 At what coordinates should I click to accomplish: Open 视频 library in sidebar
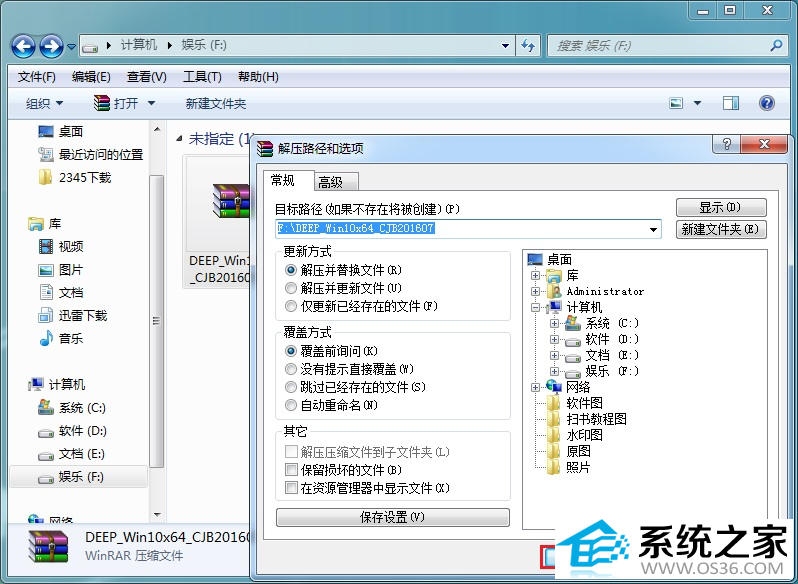61,247
